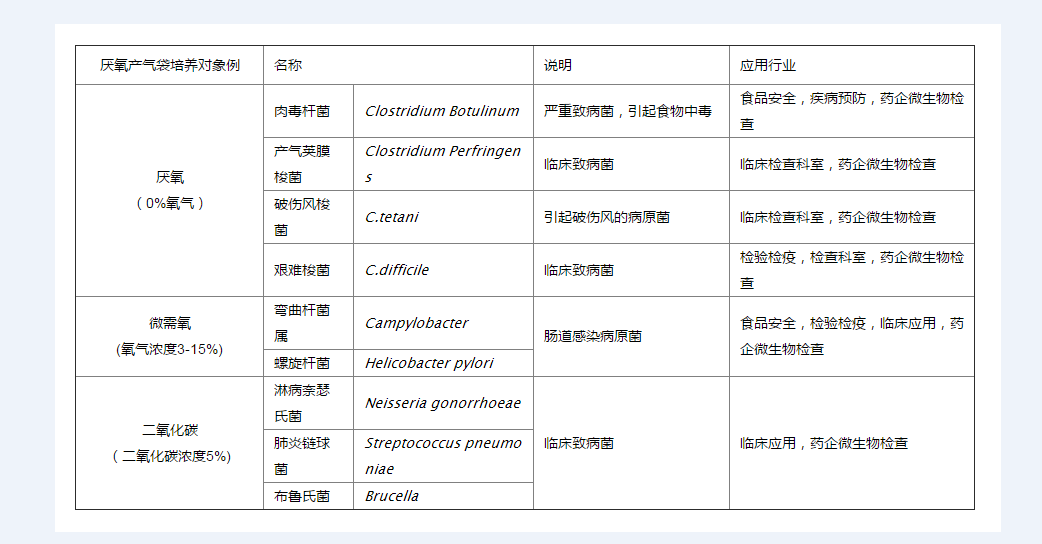
Task: Click the 厌氧产气袋培养对象例 header cell
Action: 170,65
